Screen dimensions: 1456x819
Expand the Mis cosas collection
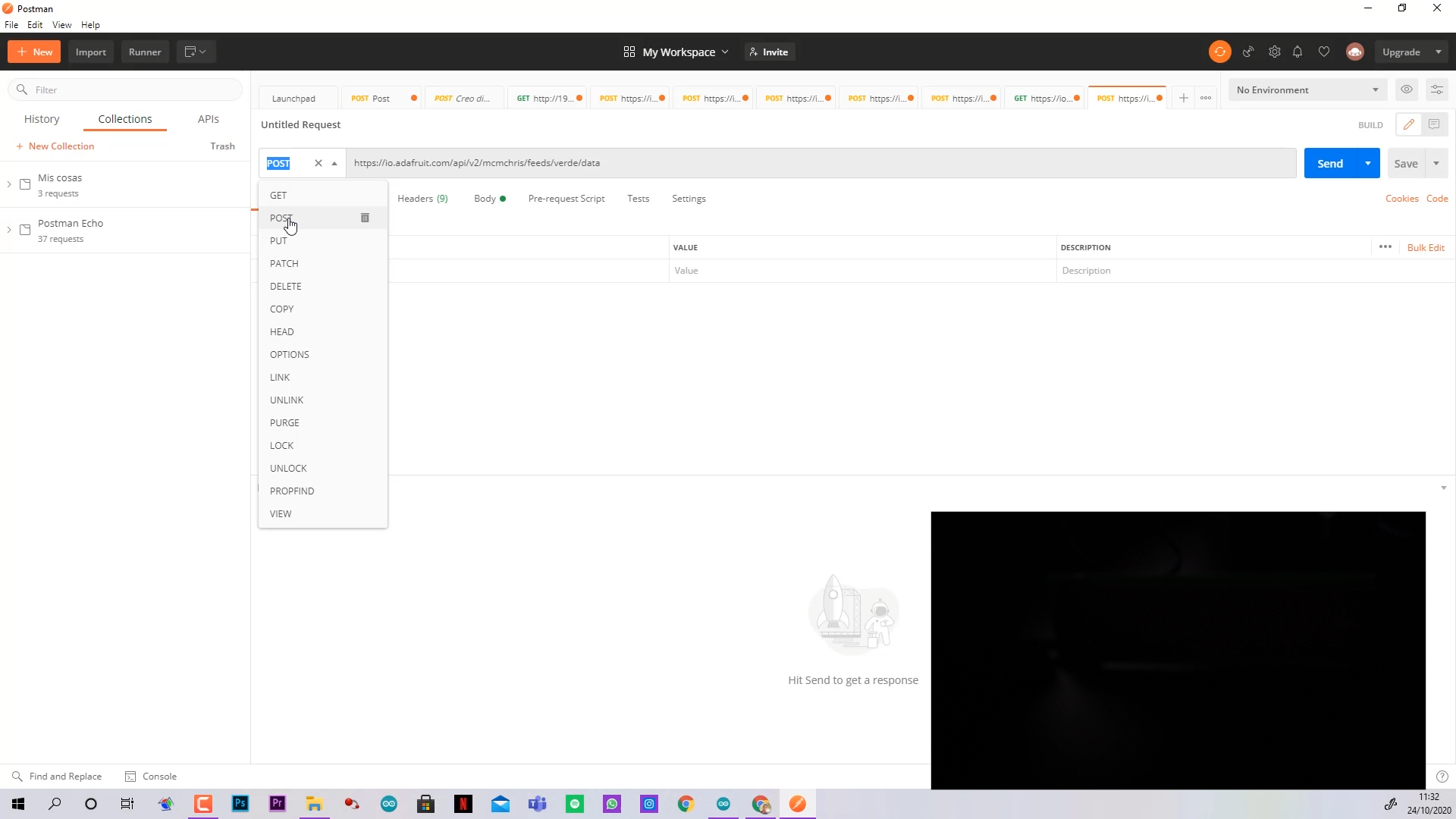click(x=9, y=184)
